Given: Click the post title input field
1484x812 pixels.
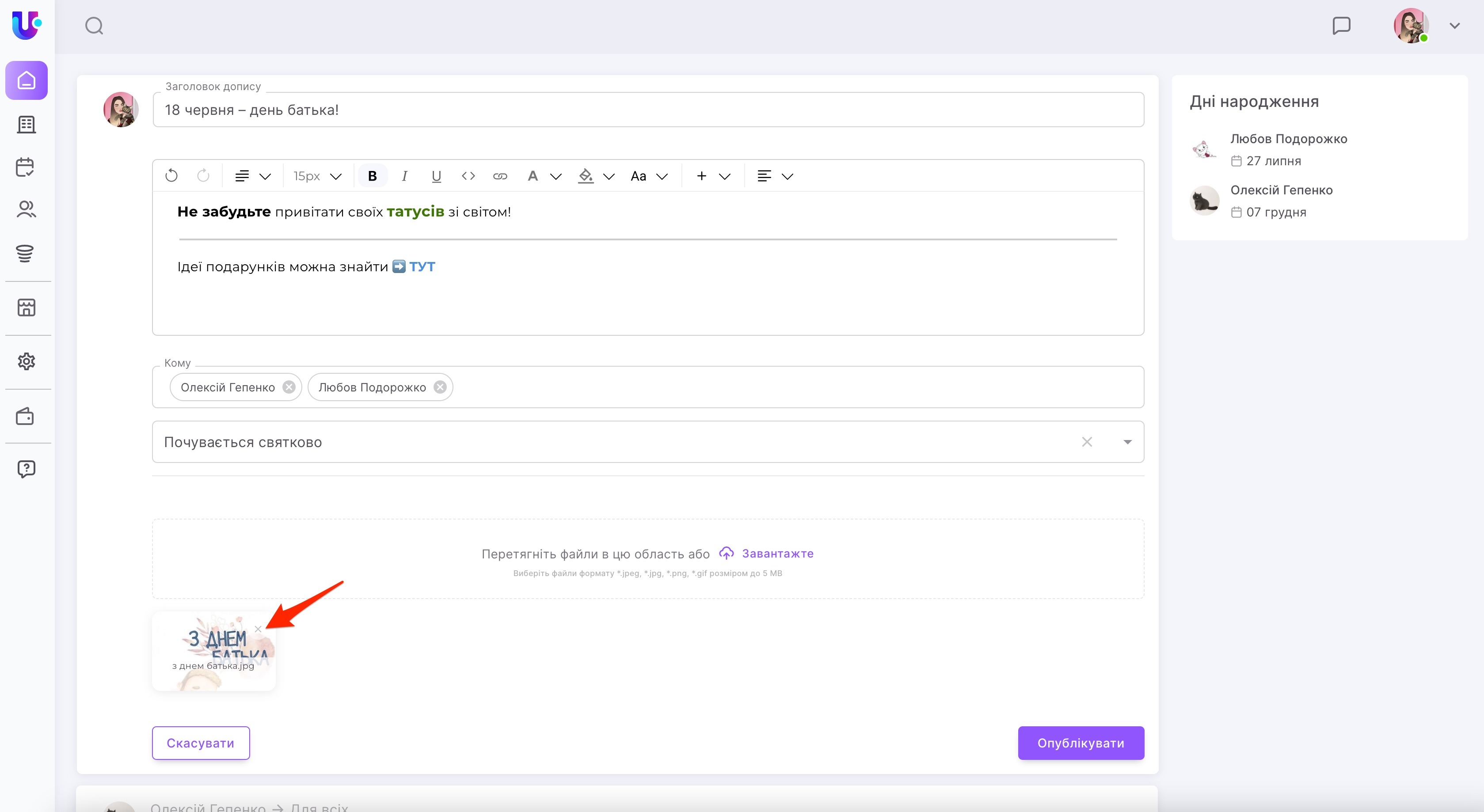Looking at the screenshot, I should click(647, 110).
